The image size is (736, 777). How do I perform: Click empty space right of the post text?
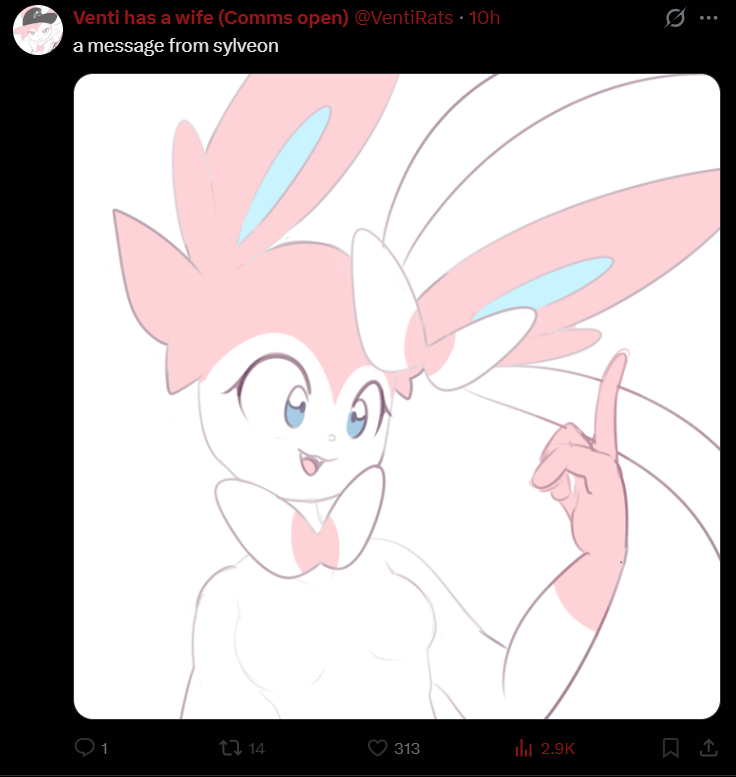pos(471,46)
